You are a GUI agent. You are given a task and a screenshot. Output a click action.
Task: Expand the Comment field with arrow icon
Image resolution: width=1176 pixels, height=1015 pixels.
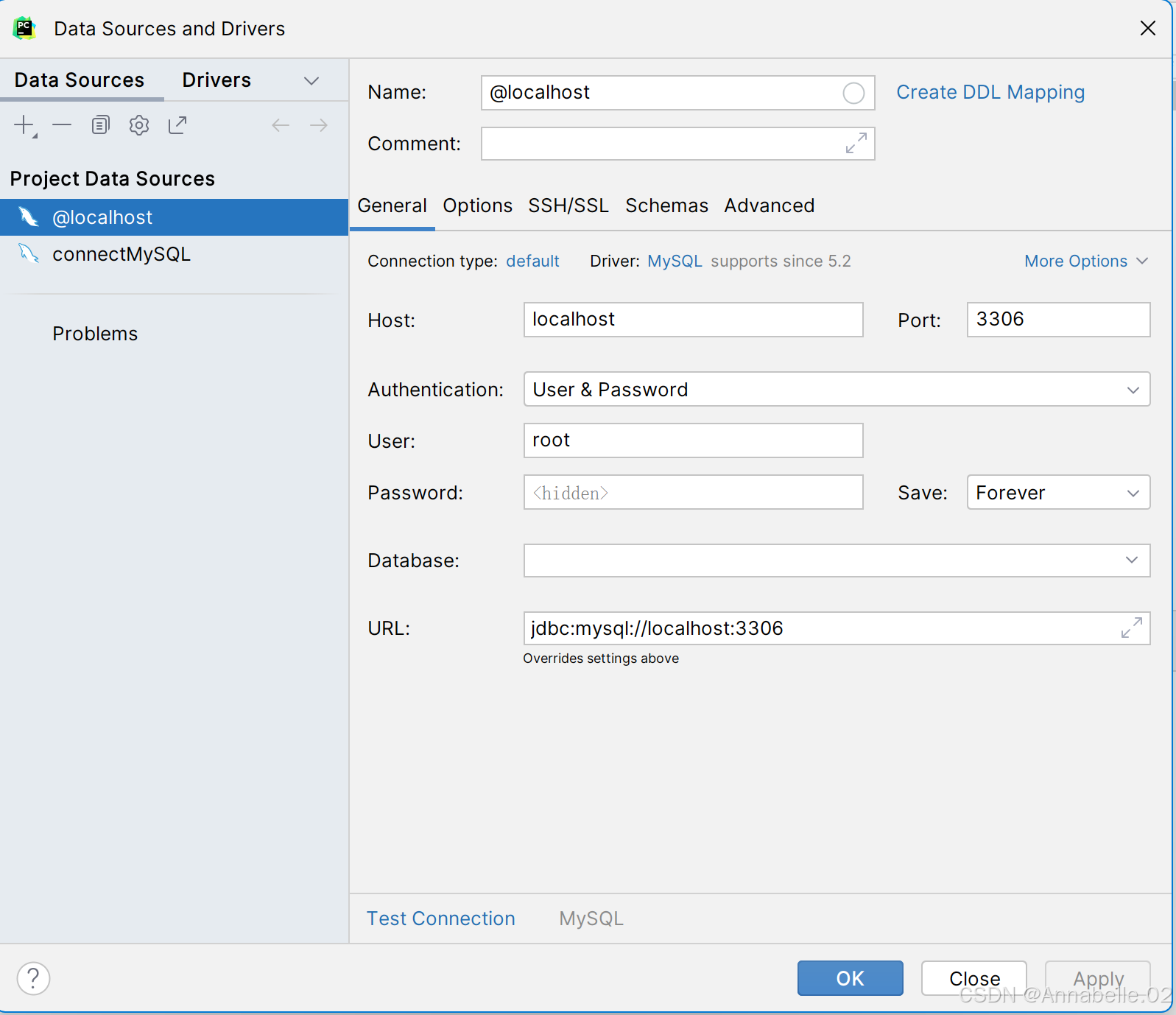pyautogui.click(x=856, y=143)
